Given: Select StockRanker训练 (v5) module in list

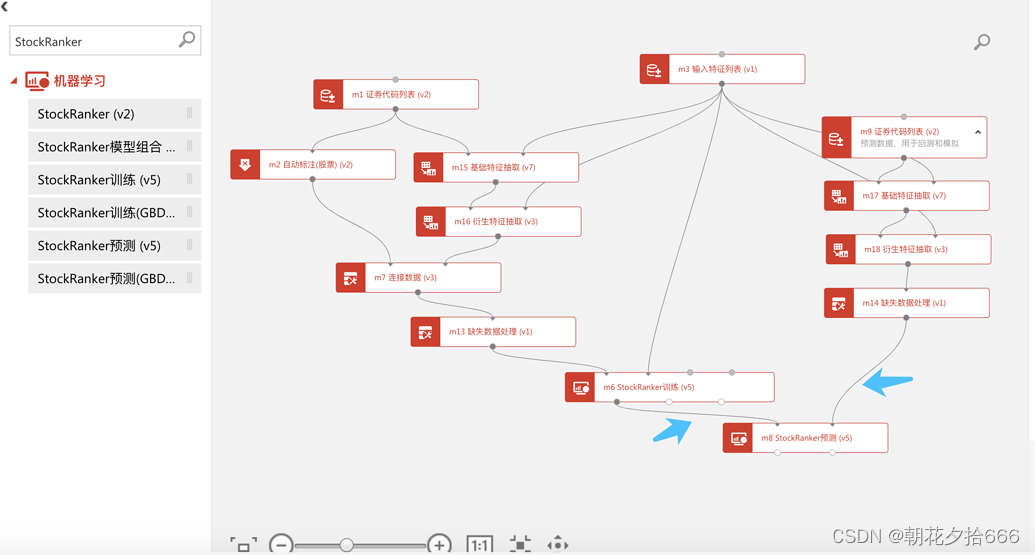Looking at the screenshot, I should point(114,180).
